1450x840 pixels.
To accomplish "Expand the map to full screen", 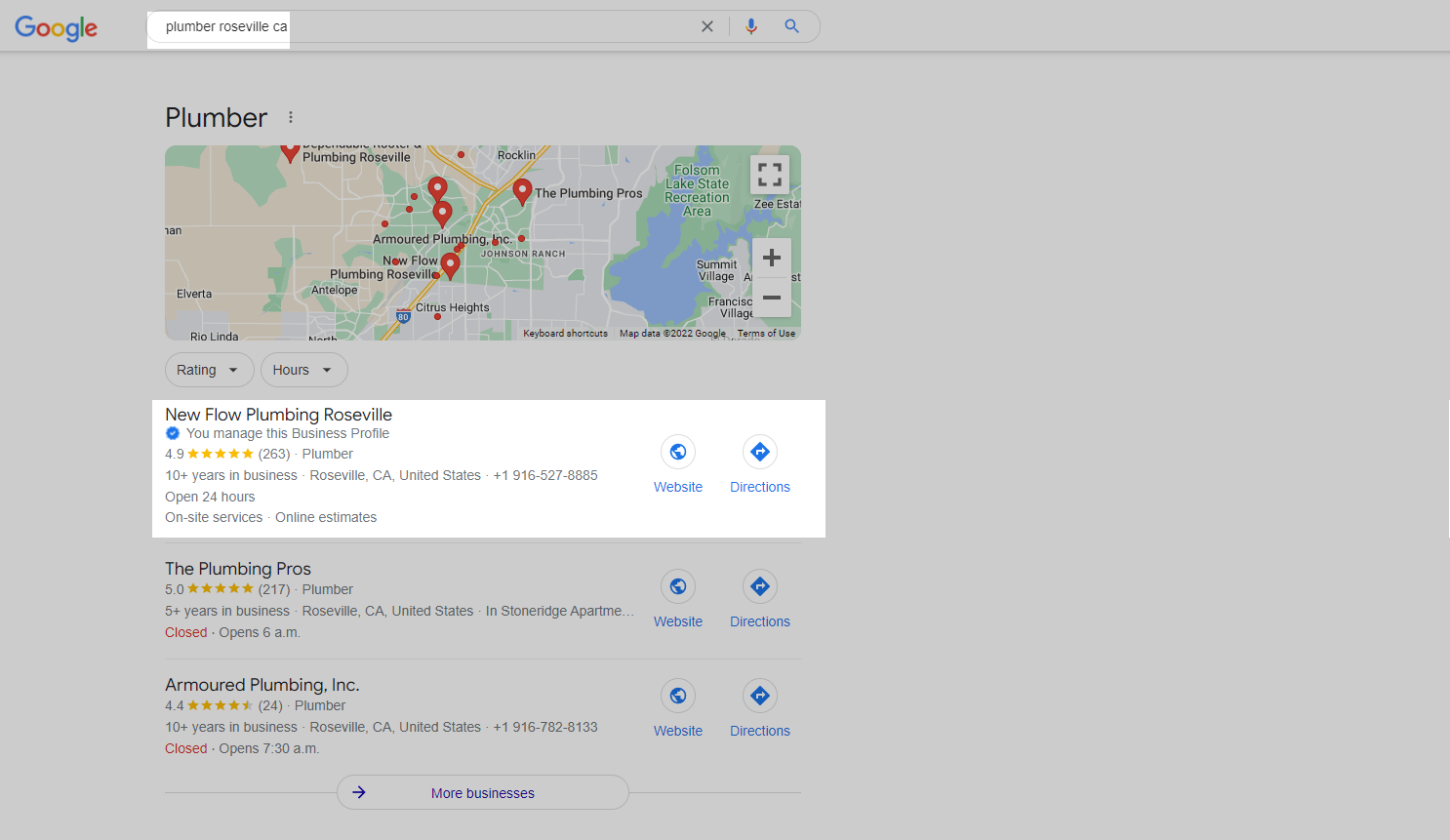I will pyautogui.click(x=770, y=175).
